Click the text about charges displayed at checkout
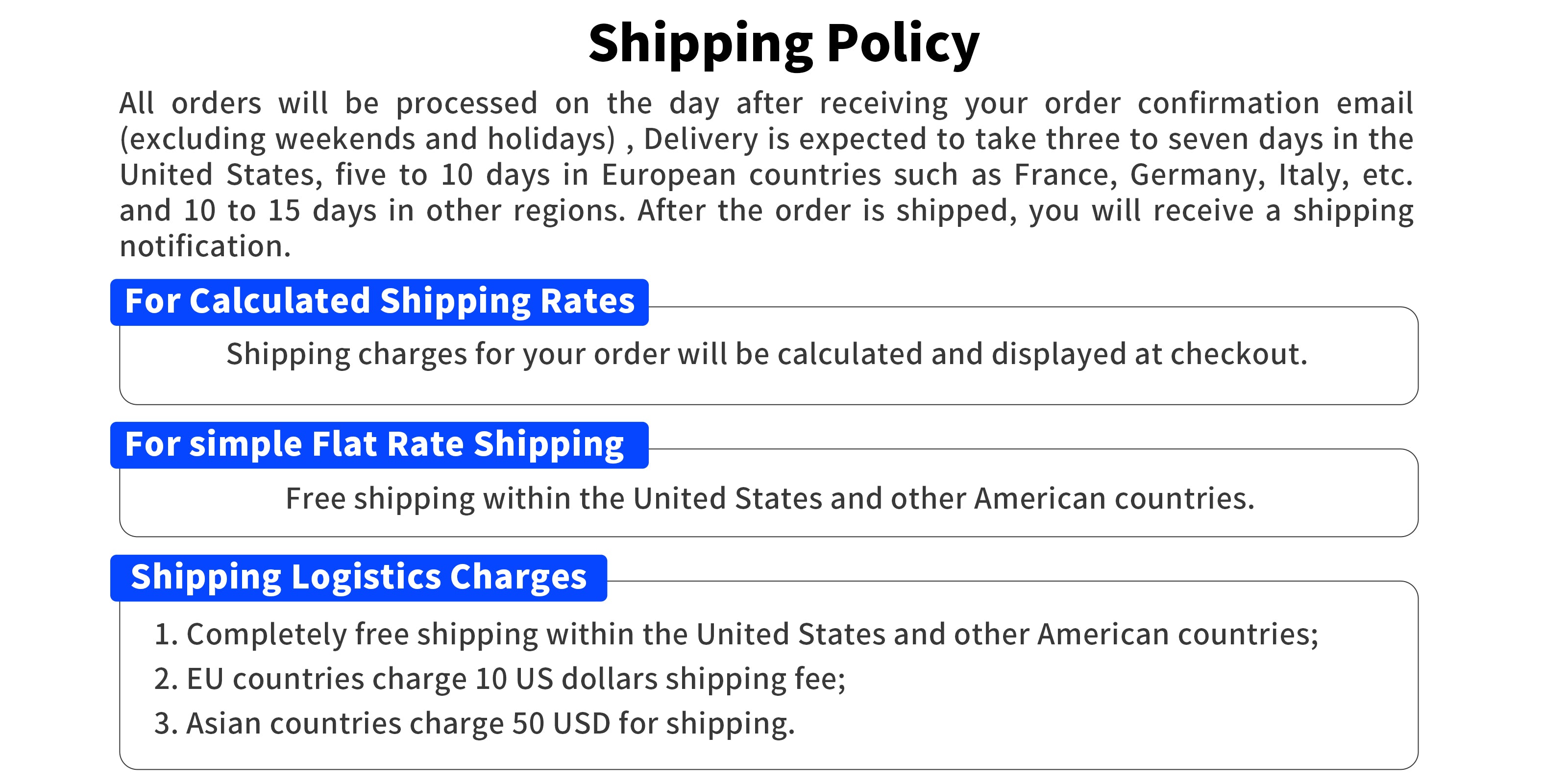The height and width of the screenshot is (784, 1568). 767,355
